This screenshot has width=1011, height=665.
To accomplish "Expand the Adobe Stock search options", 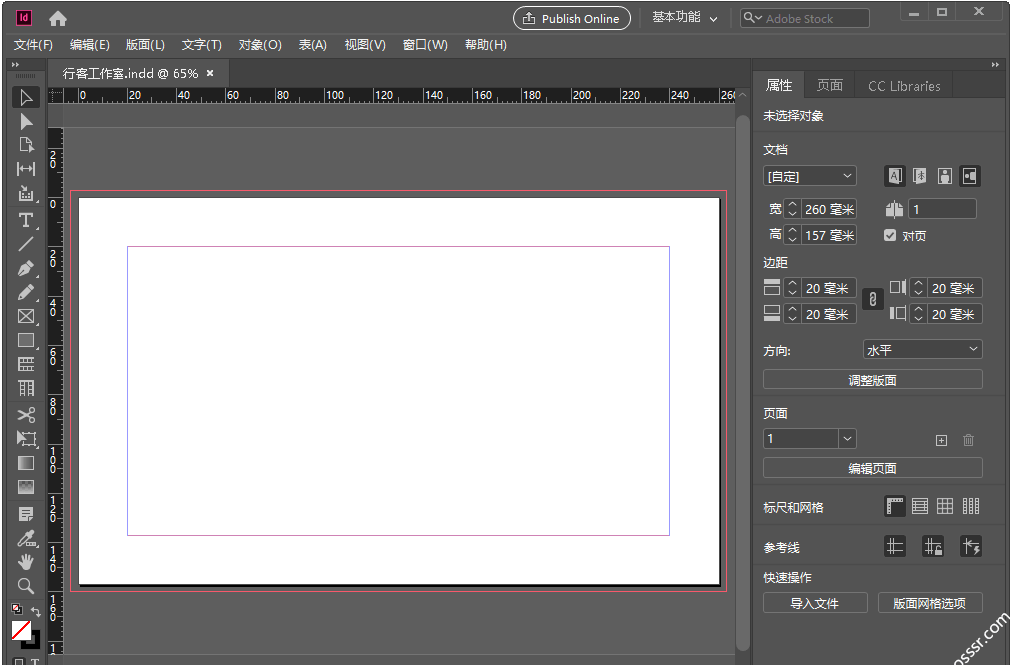I will pyautogui.click(x=752, y=18).
